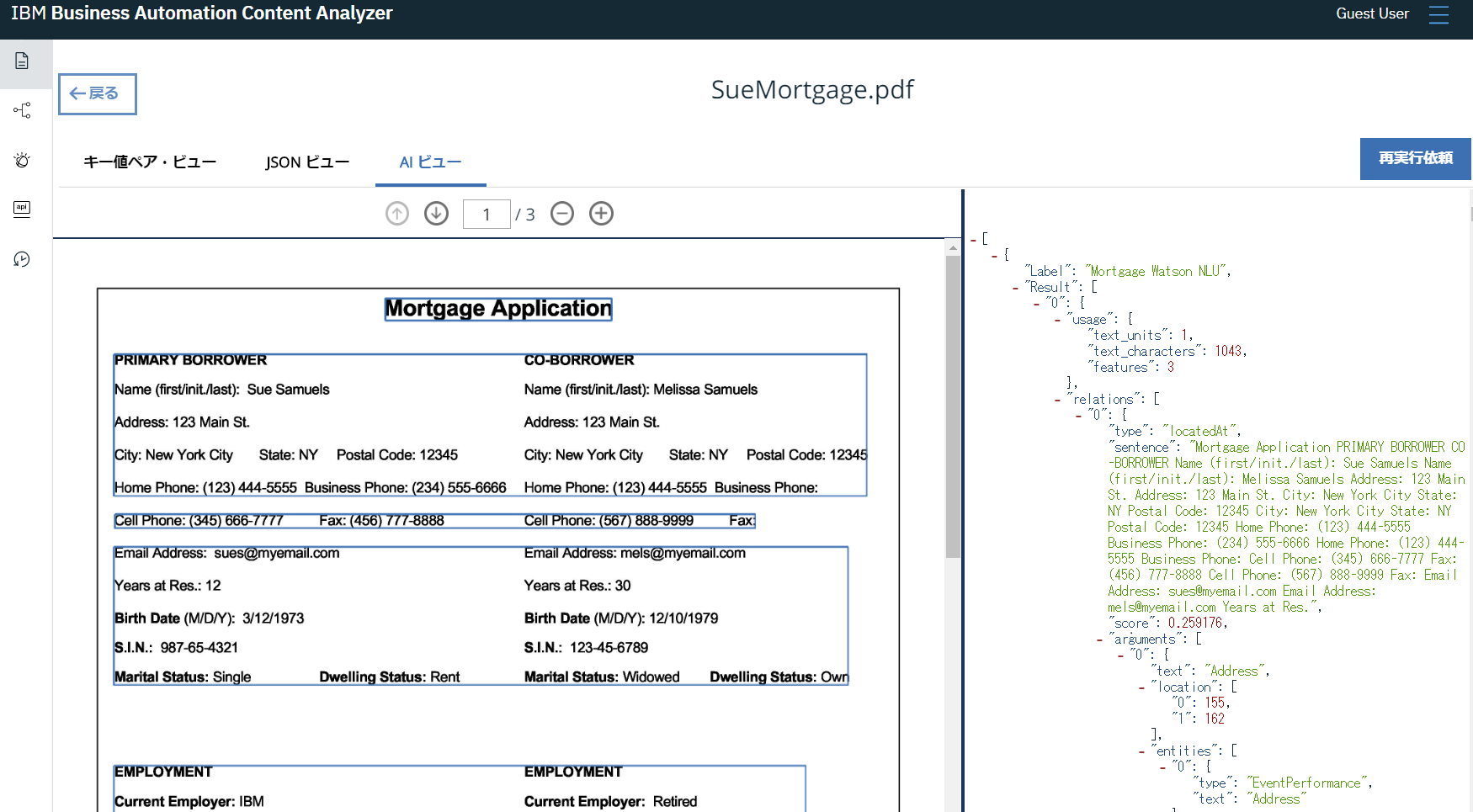Go to the next page with the down arrow
Screen dimensions: 1473x812
pyautogui.click(x=436, y=214)
